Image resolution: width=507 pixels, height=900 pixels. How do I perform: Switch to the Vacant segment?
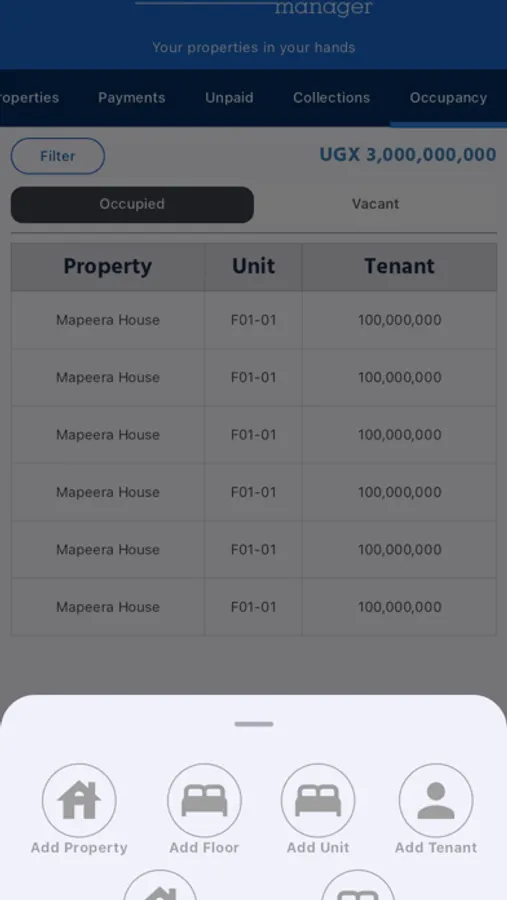(x=376, y=204)
